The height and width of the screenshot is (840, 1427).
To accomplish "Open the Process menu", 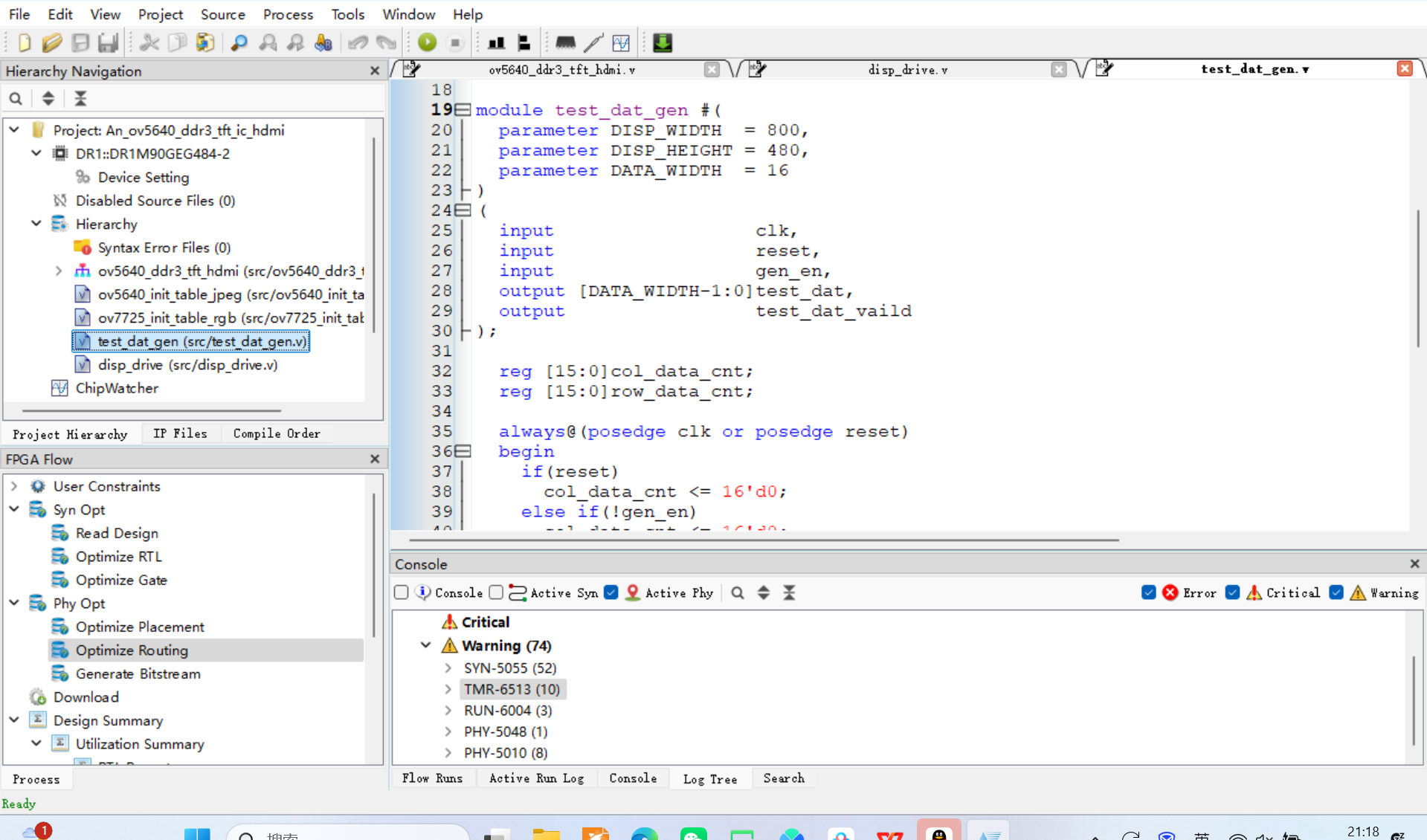I will click(x=288, y=14).
